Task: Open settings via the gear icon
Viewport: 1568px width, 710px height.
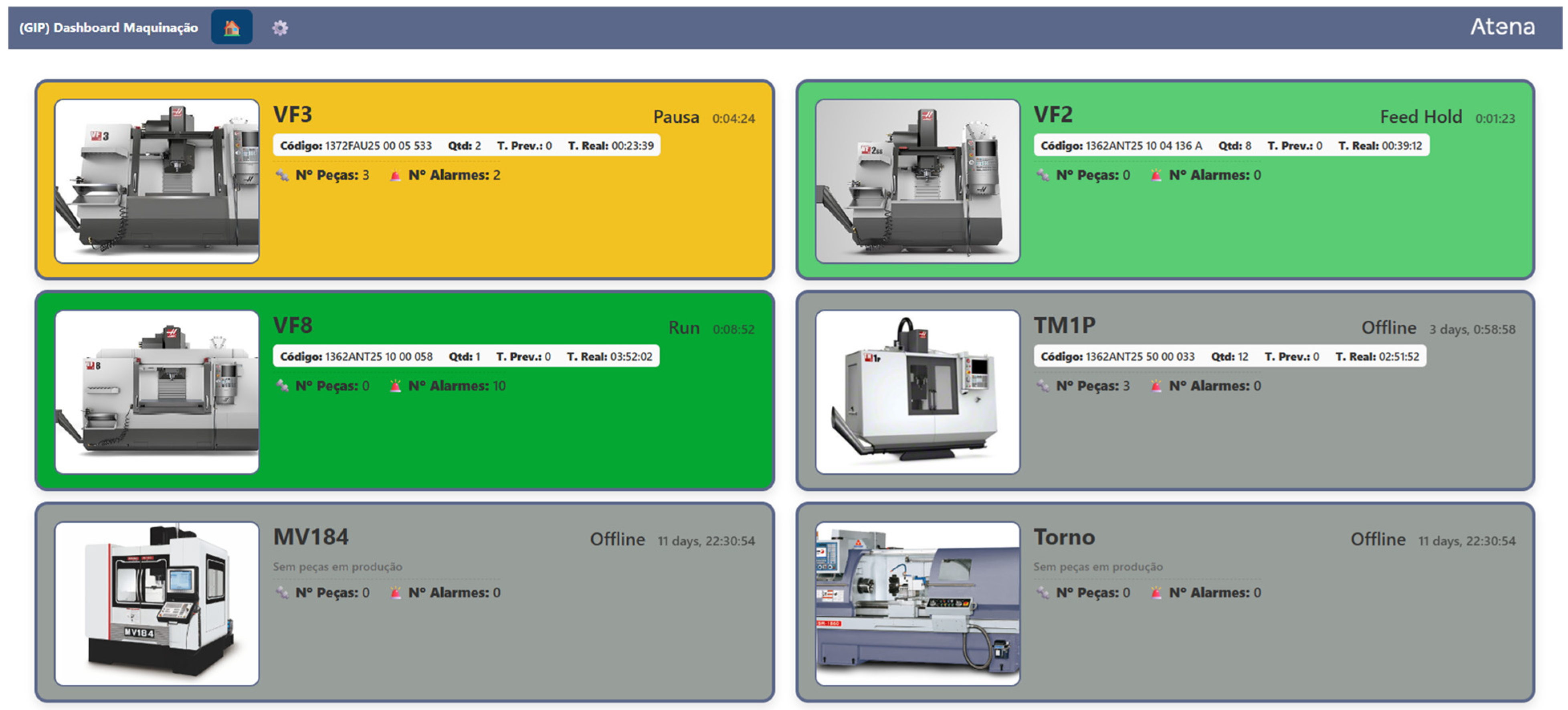Action: [279, 27]
